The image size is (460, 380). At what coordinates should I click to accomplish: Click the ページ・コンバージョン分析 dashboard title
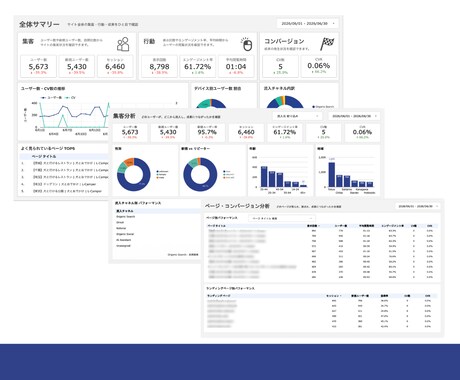(237, 206)
